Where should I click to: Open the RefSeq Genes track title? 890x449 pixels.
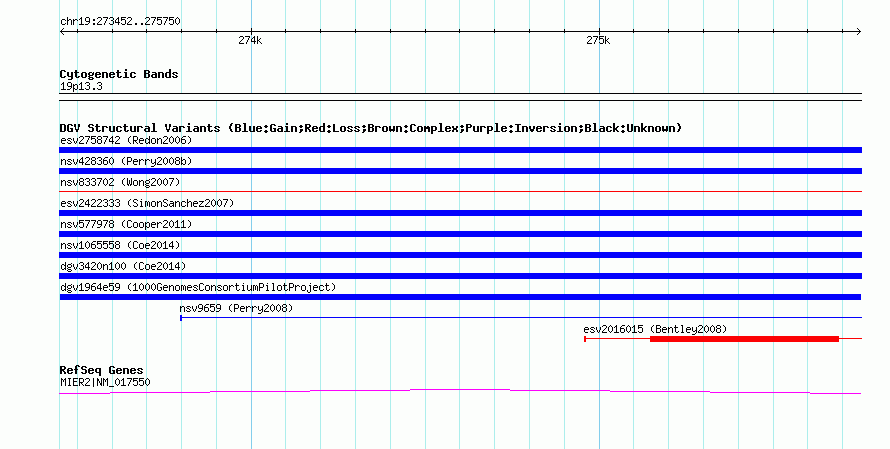point(101,370)
